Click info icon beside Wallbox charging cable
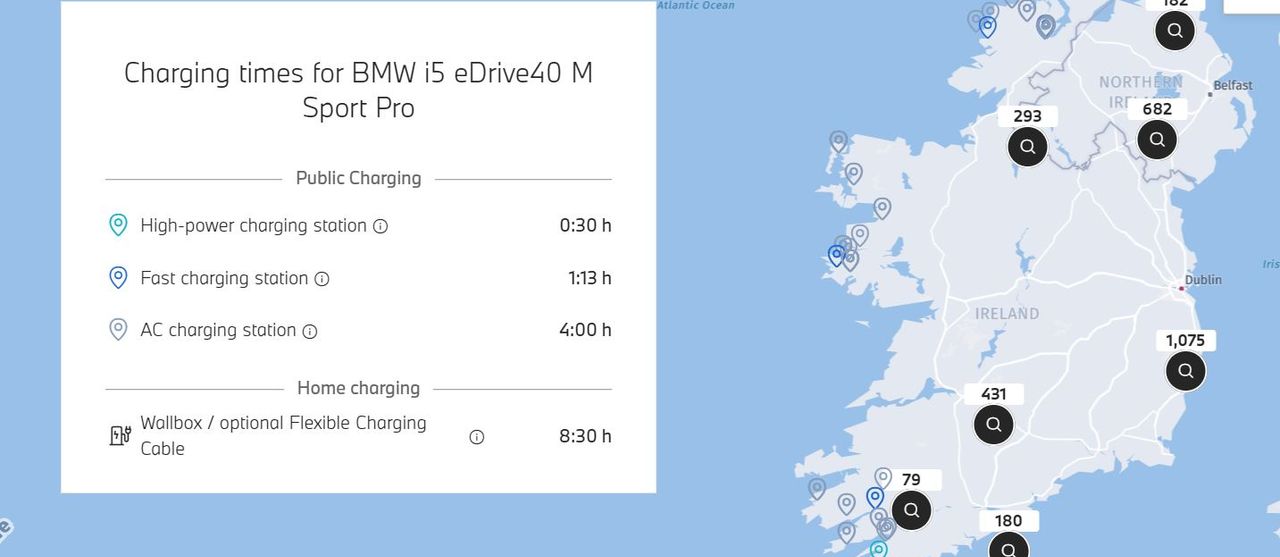 pos(477,436)
